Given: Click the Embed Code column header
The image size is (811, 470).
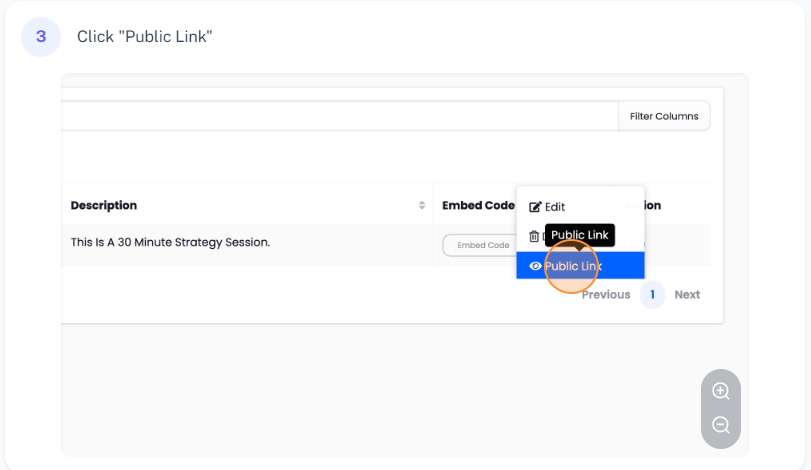Looking at the screenshot, I should tap(478, 205).
